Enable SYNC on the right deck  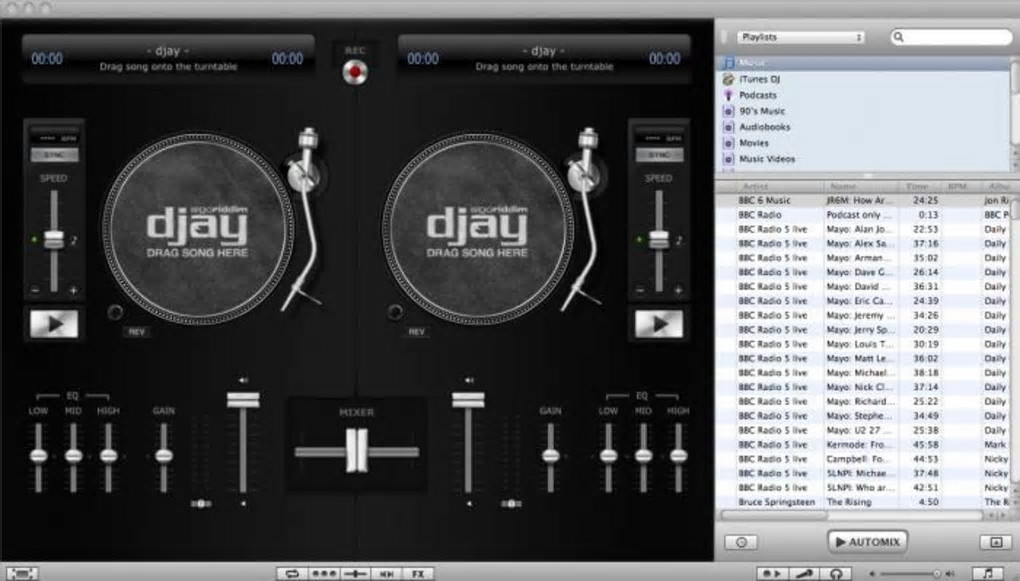[x=658, y=155]
